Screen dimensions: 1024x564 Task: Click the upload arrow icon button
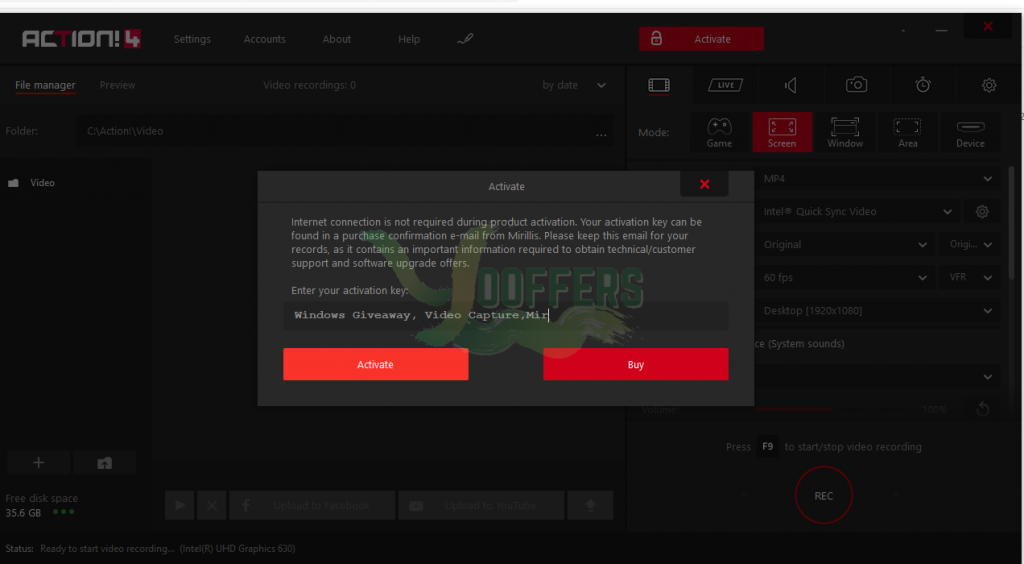(590, 505)
